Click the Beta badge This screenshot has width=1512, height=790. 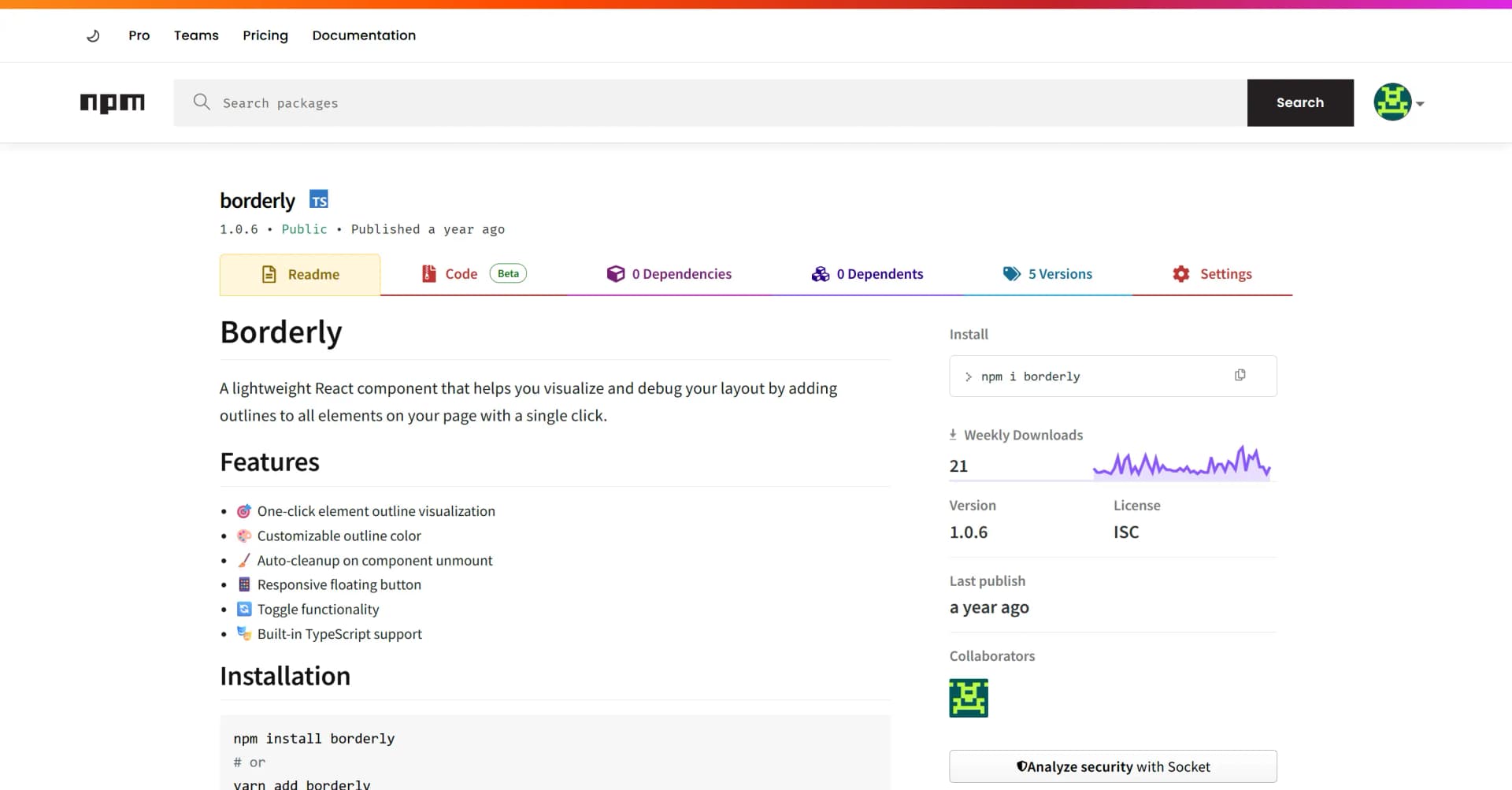(509, 273)
